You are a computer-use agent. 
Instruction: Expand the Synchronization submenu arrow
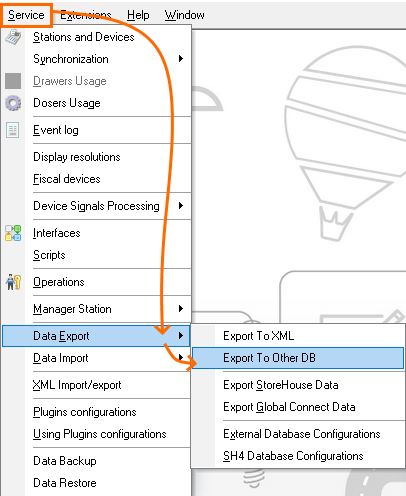[181, 59]
